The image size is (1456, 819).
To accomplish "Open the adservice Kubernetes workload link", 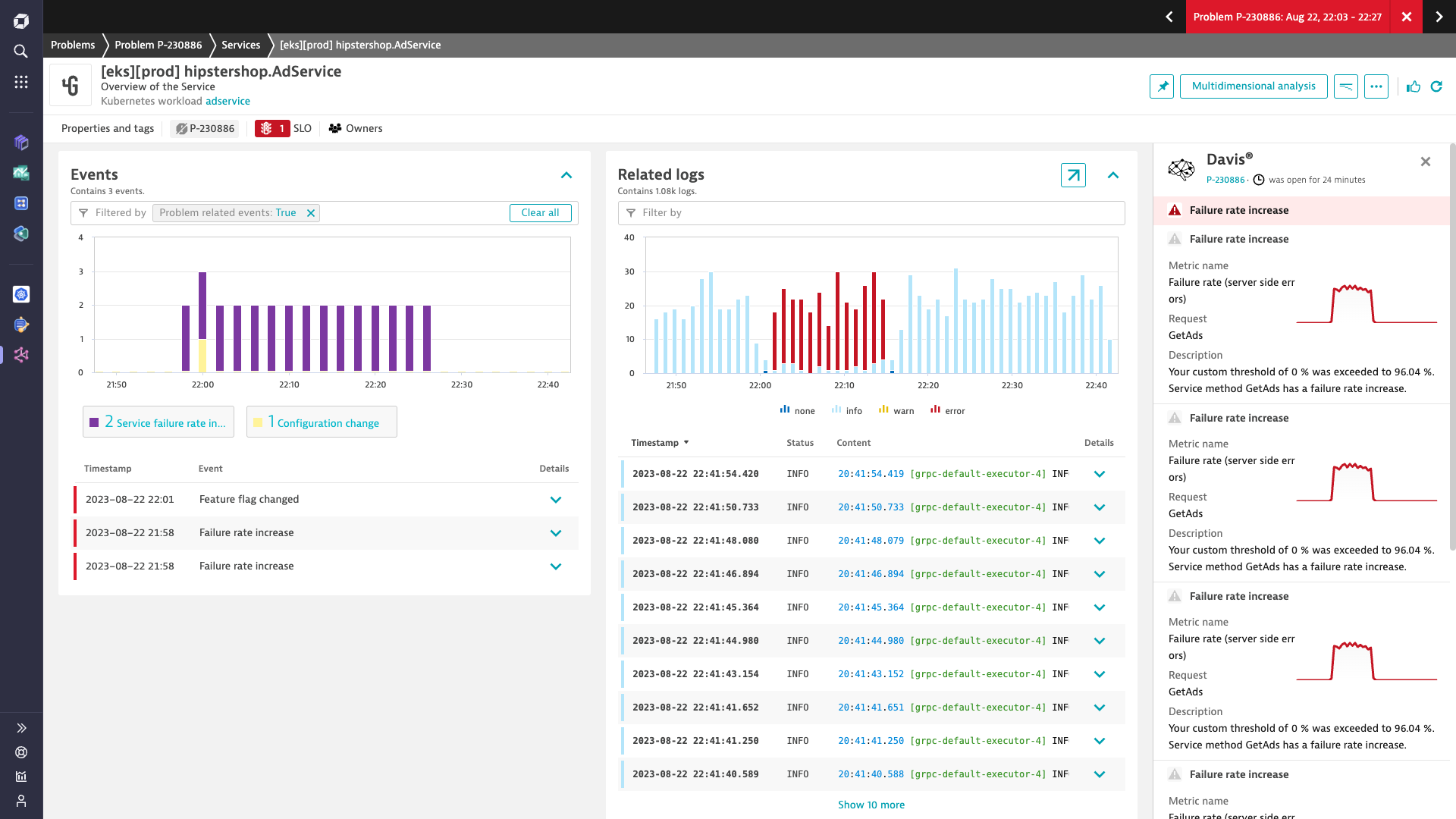I will tap(228, 100).
